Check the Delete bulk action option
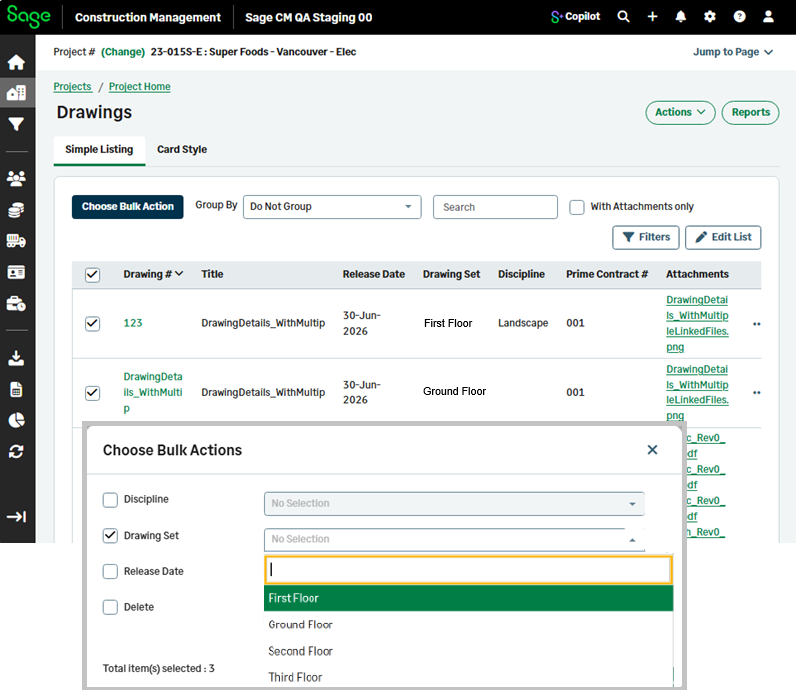 tap(110, 607)
